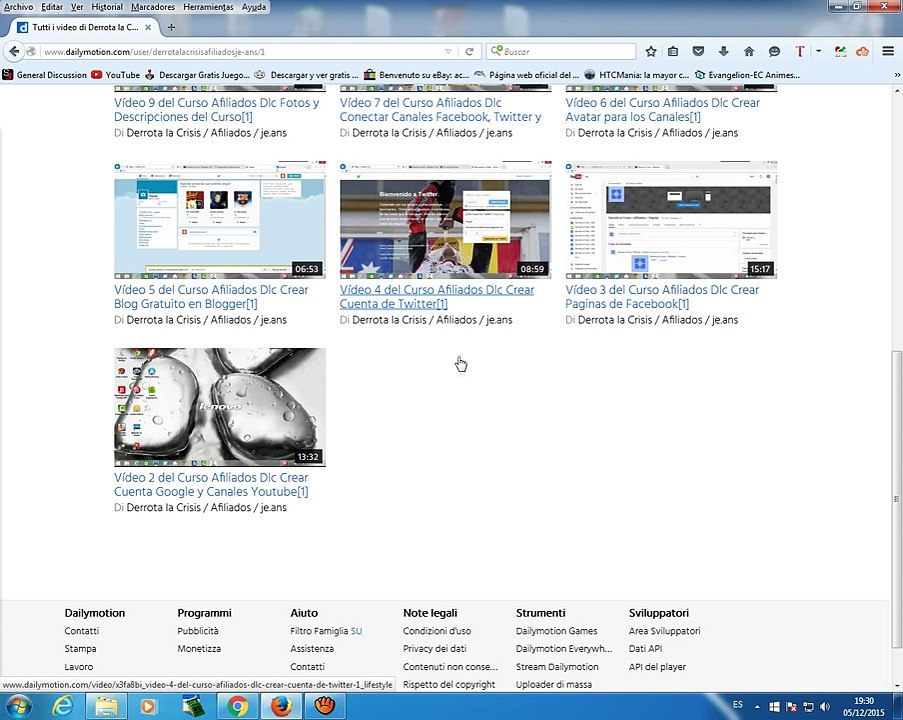Viewport: 903px width, 720px height.
Task: Open Dailymotion Games footer link
Action: [x=556, y=631]
